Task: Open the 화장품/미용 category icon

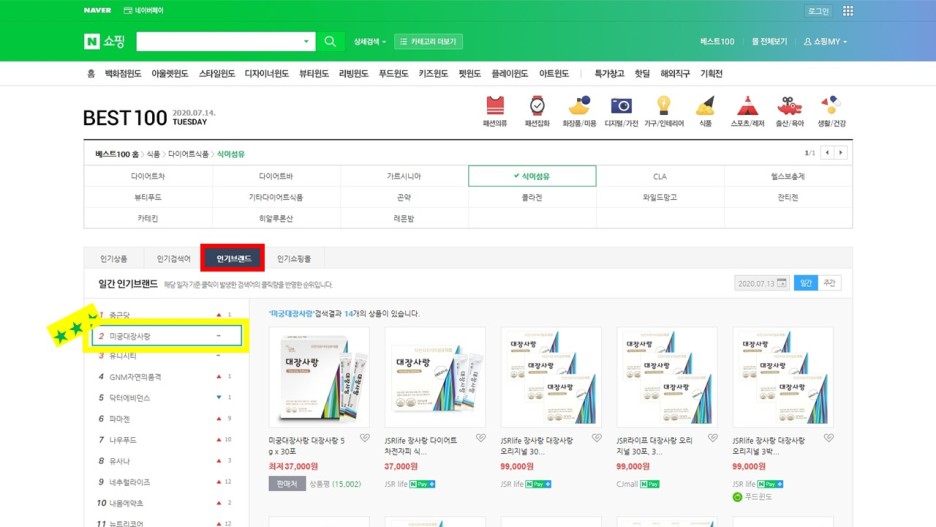Action: pos(579,110)
